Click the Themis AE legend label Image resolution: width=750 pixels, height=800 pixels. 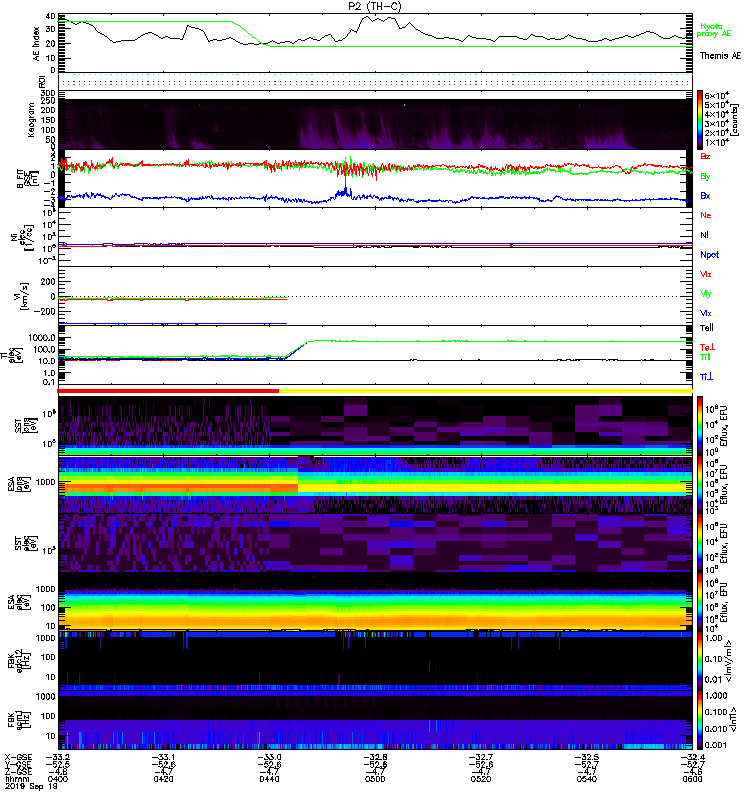point(720,56)
